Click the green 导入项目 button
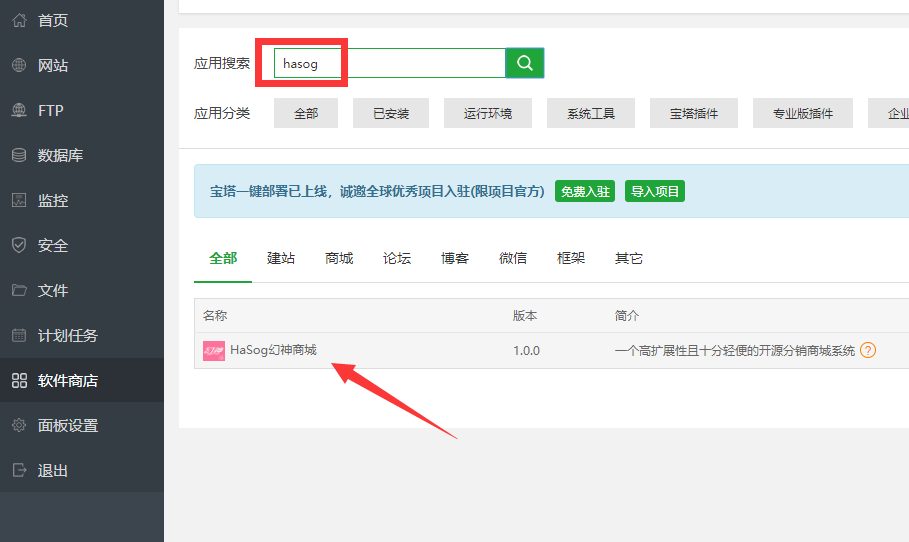 655,191
